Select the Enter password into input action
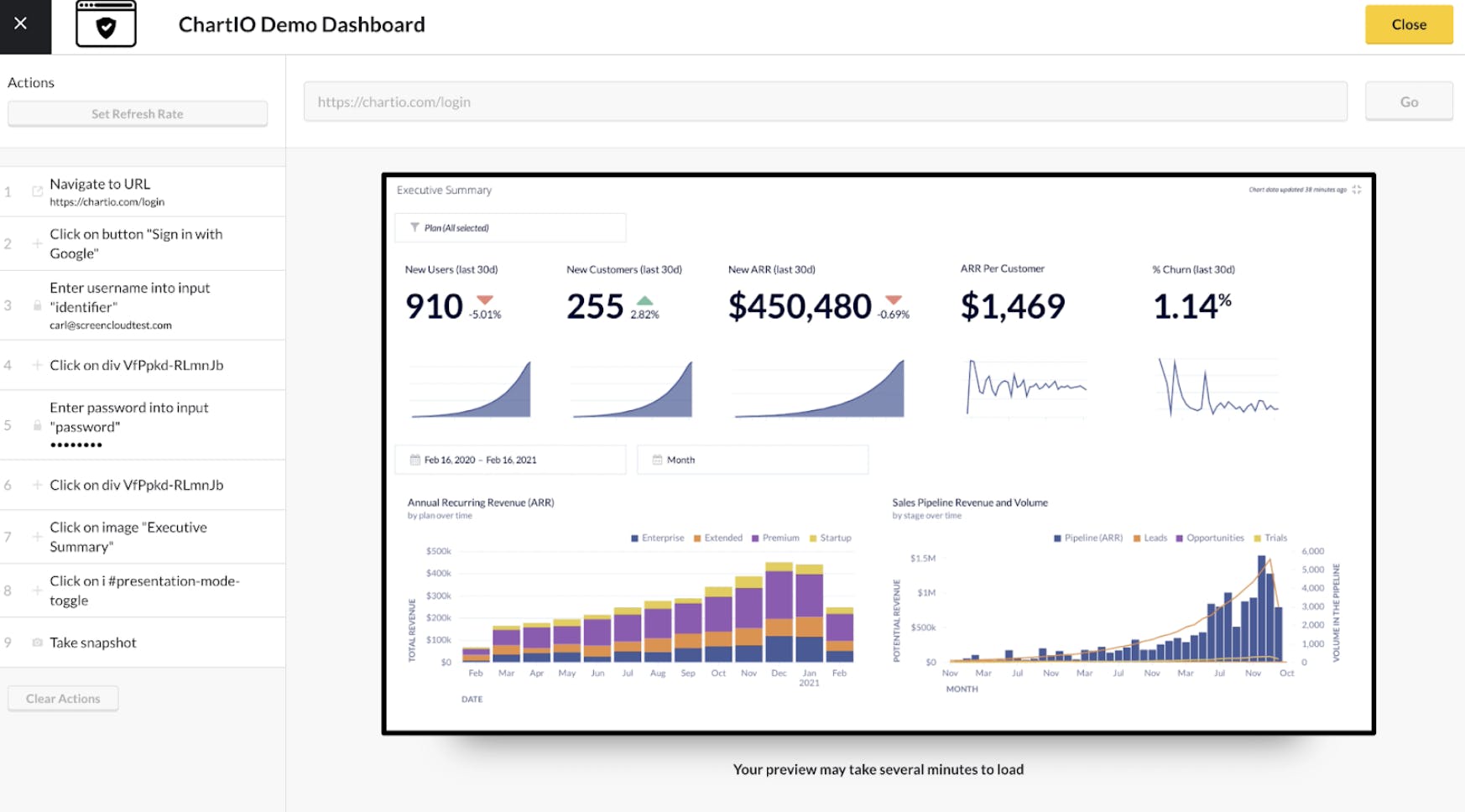 (143, 425)
